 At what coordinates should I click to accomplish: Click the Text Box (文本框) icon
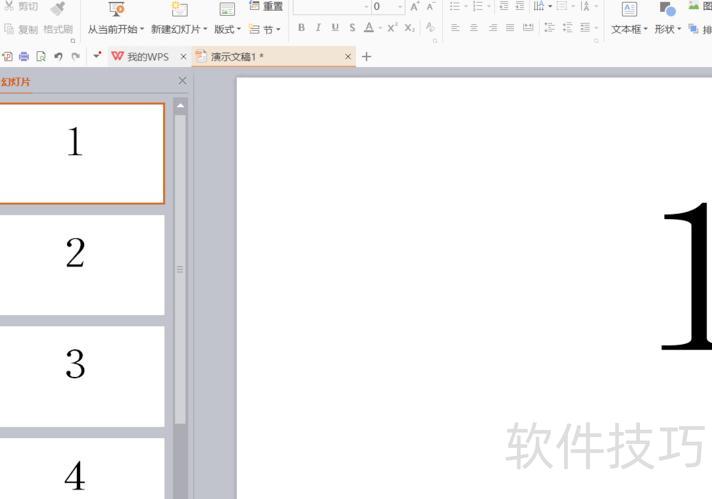coord(629,9)
